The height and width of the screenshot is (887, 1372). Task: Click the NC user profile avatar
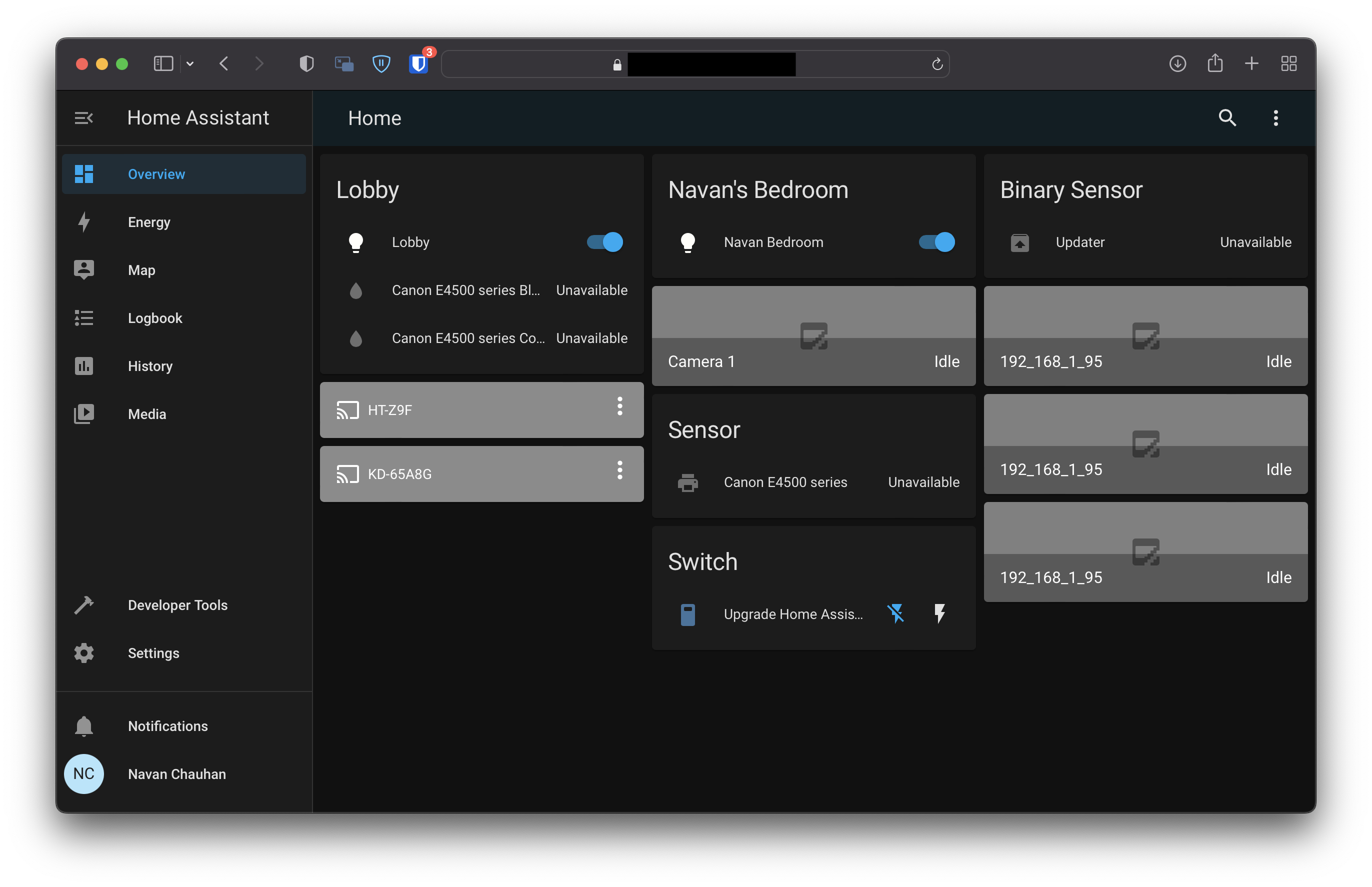pos(84,773)
